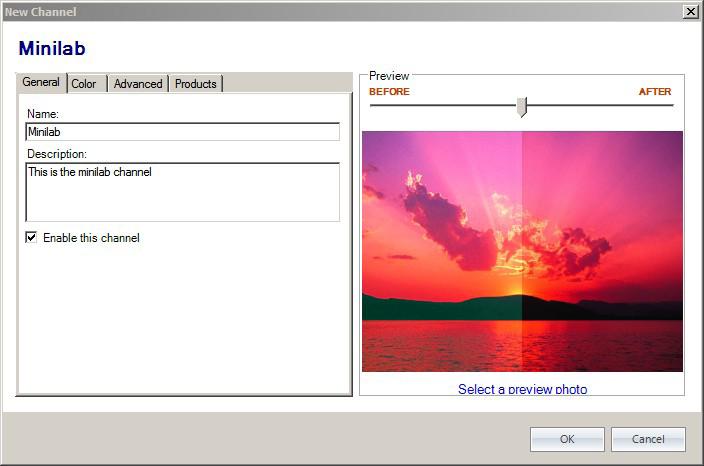Open the Color tab
This screenshot has height=466, width=704.
87,84
